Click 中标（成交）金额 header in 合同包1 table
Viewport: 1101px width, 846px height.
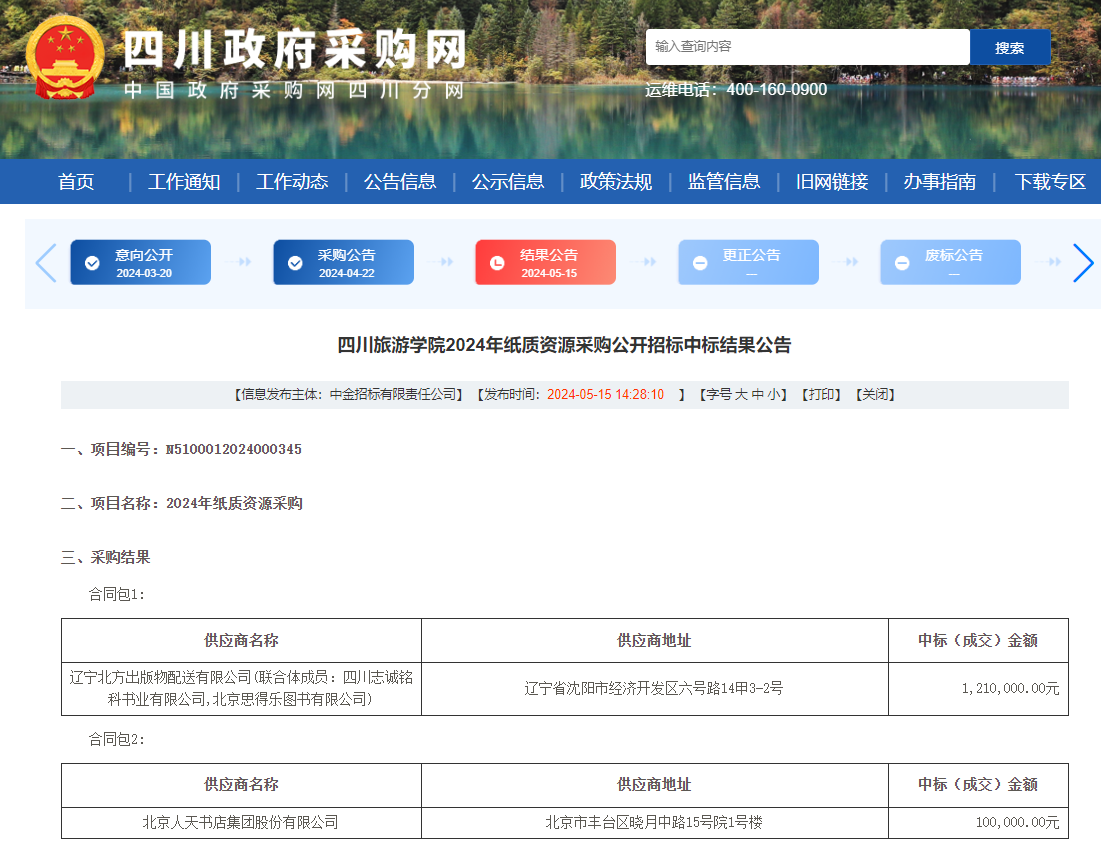pyautogui.click(x=978, y=640)
